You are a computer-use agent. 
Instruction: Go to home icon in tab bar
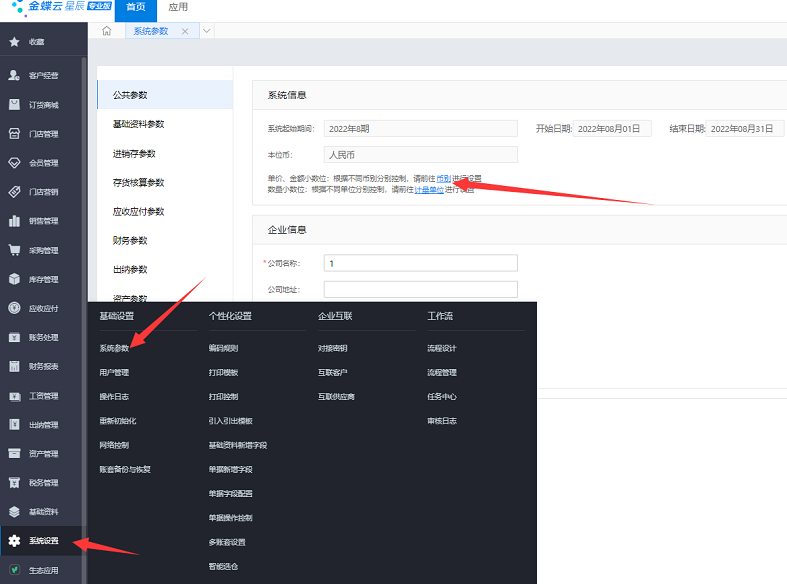[x=107, y=31]
